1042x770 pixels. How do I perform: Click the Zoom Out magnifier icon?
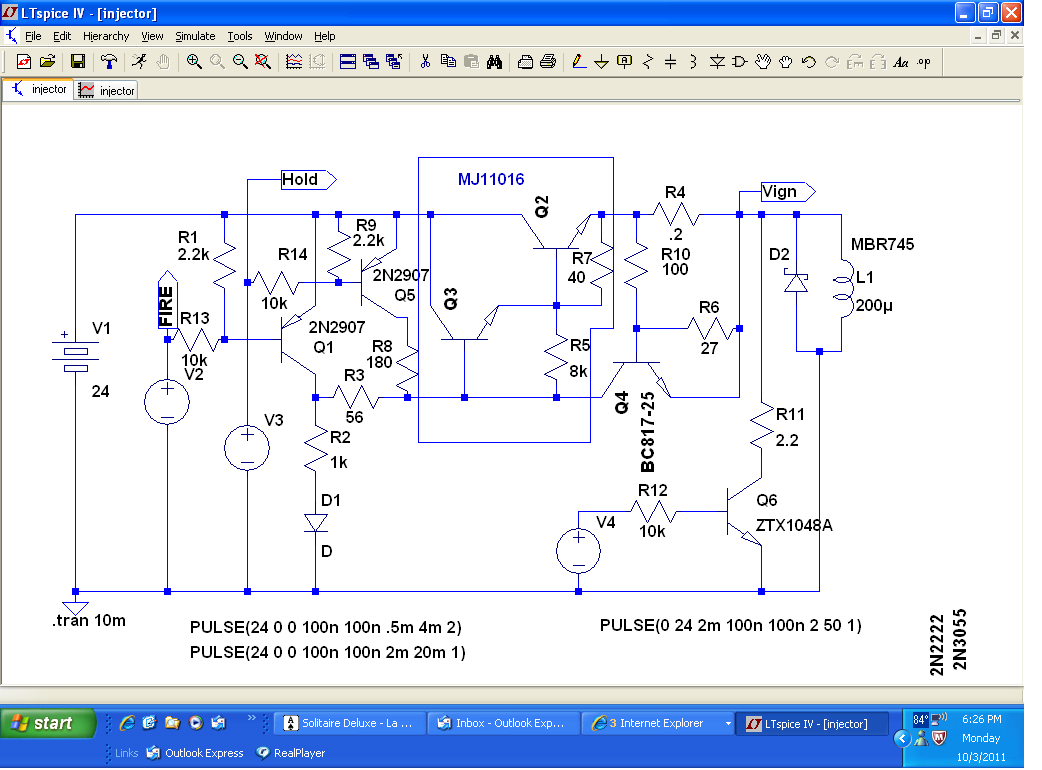[x=240, y=62]
